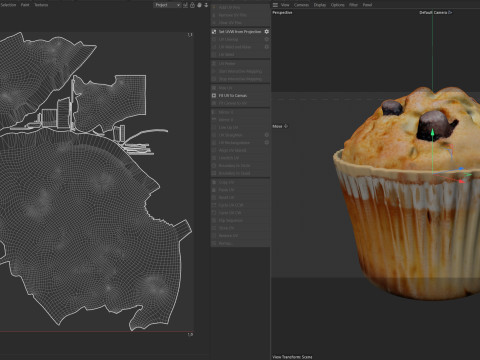
Task: Click the Move tool label in viewport
Action: [277, 126]
